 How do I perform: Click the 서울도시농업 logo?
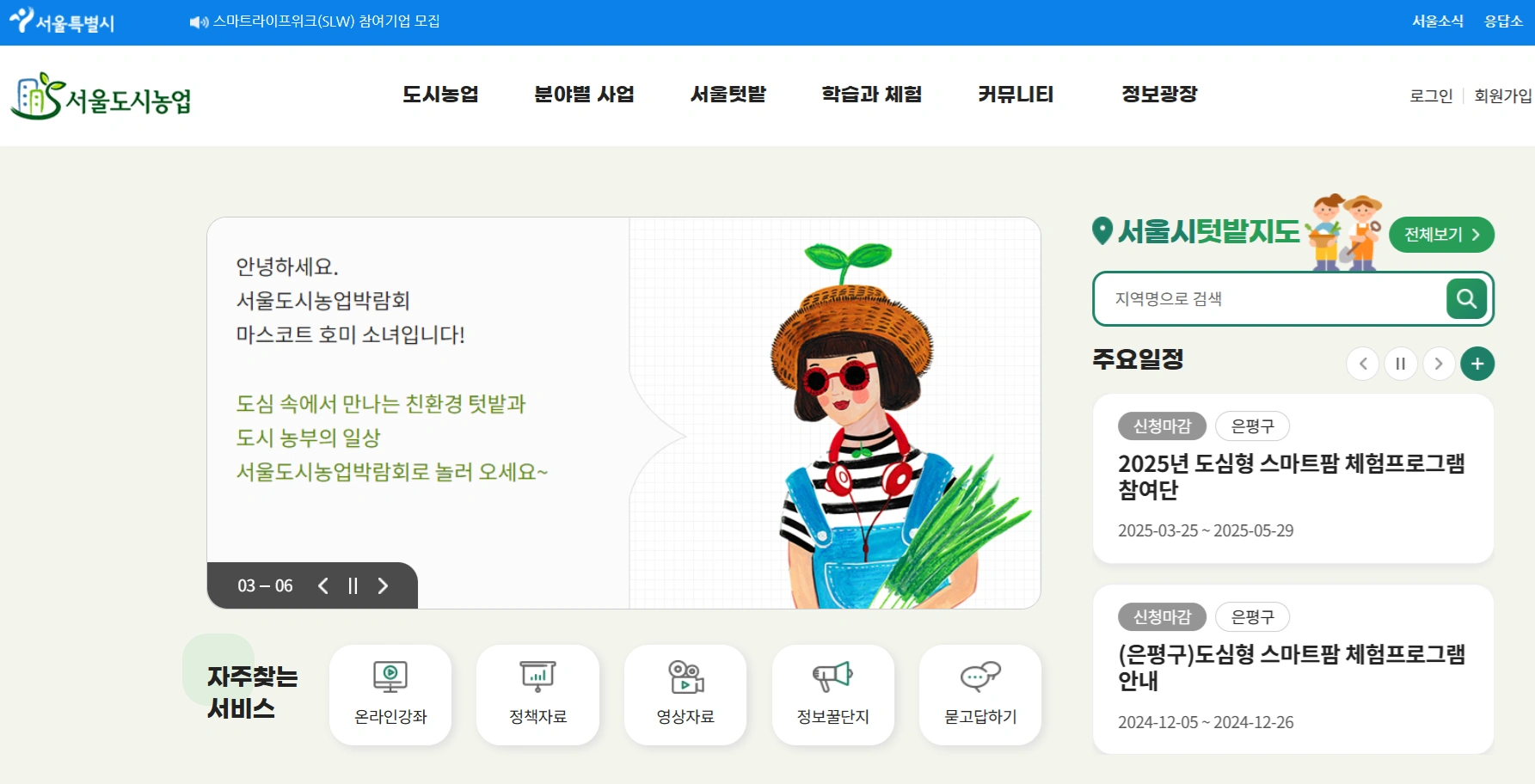[x=101, y=96]
